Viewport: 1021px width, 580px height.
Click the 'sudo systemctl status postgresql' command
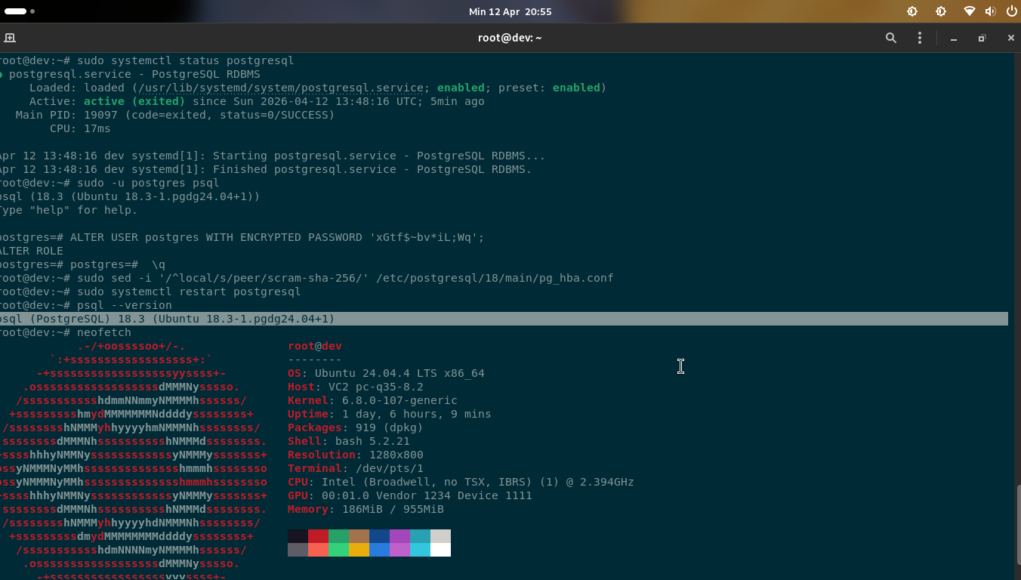coord(186,61)
